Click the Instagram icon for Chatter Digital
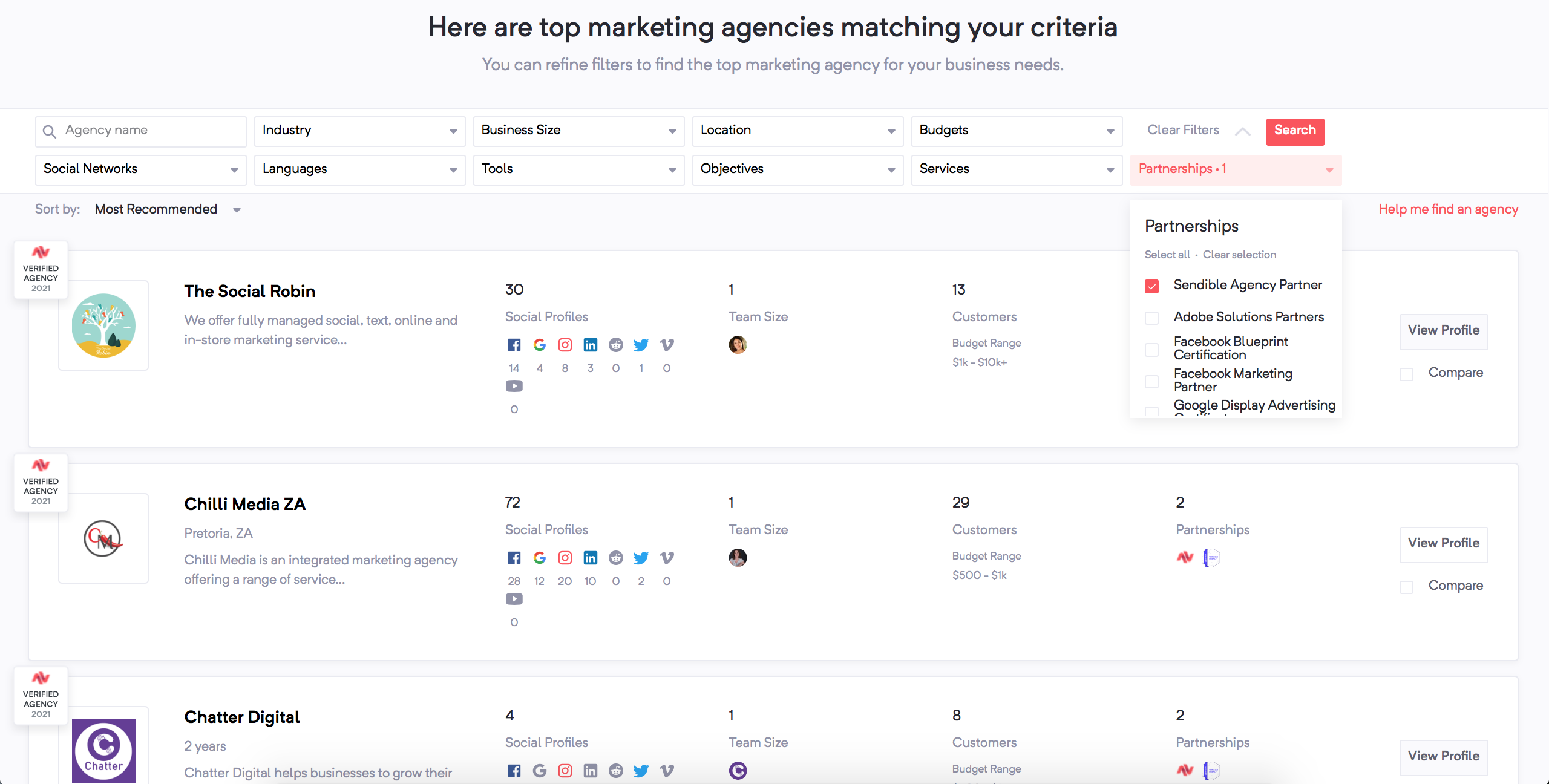The image size is (1549, 784). click(565, 771)
